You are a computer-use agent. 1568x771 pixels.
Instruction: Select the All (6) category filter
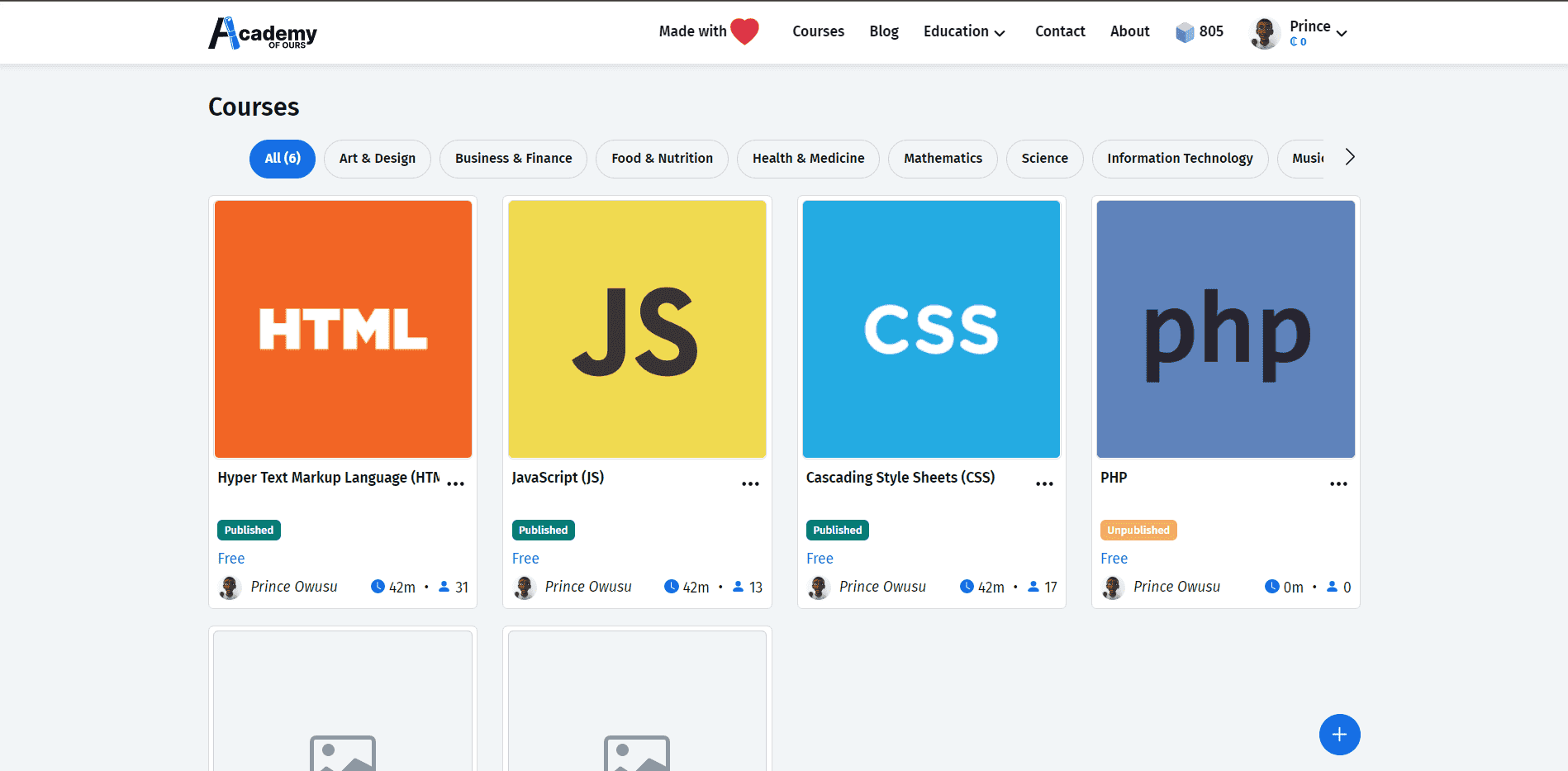[x=283, y=159]
